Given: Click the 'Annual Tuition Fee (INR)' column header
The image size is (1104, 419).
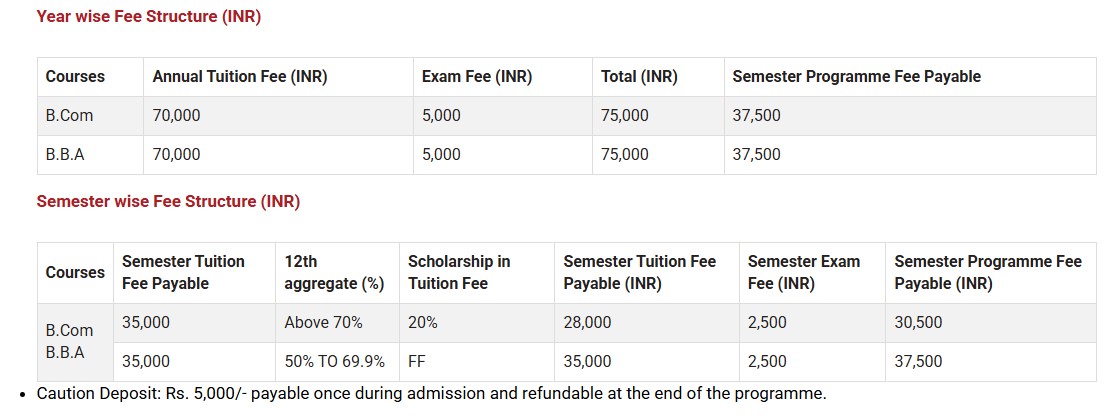Looking at the screenshot, I should [x=240, y=77].
